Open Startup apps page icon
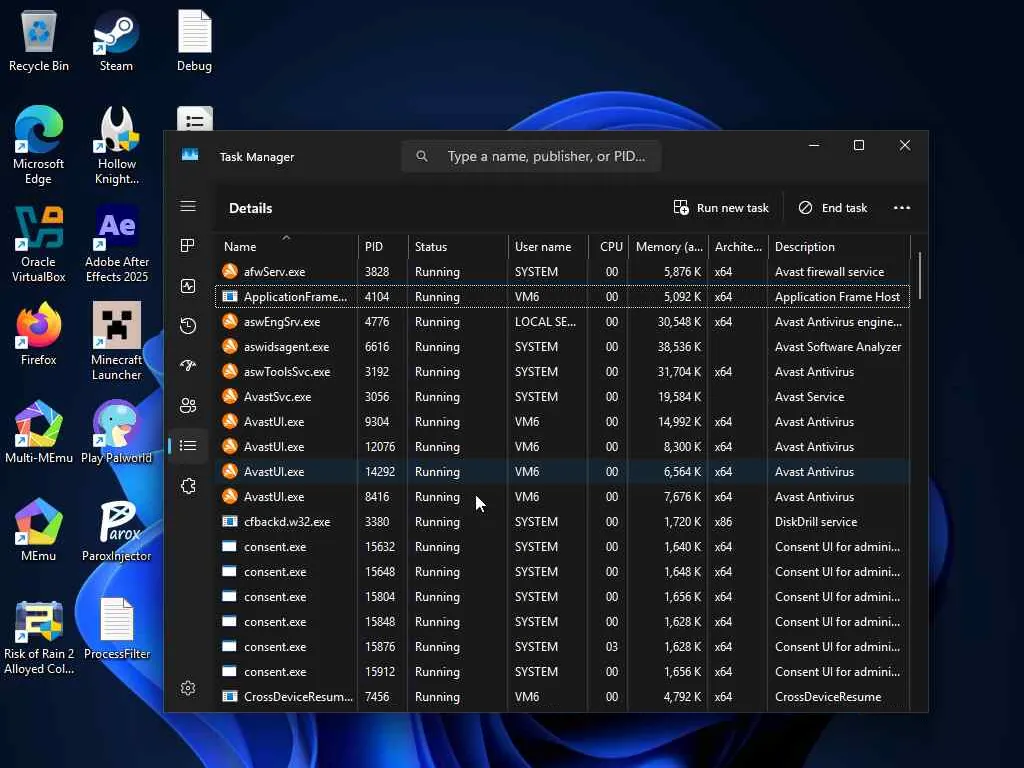 188,366
